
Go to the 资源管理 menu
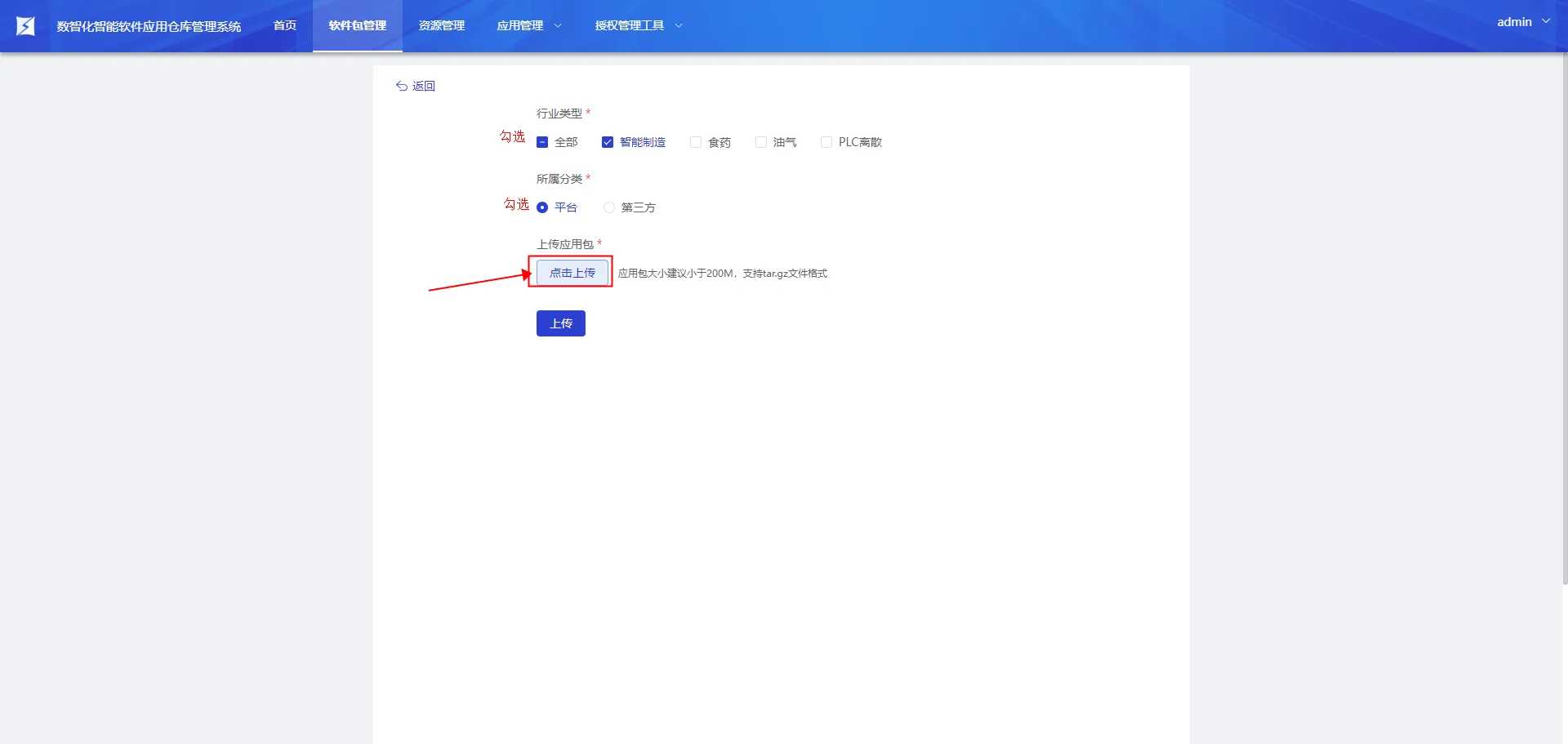click(442, 26)
